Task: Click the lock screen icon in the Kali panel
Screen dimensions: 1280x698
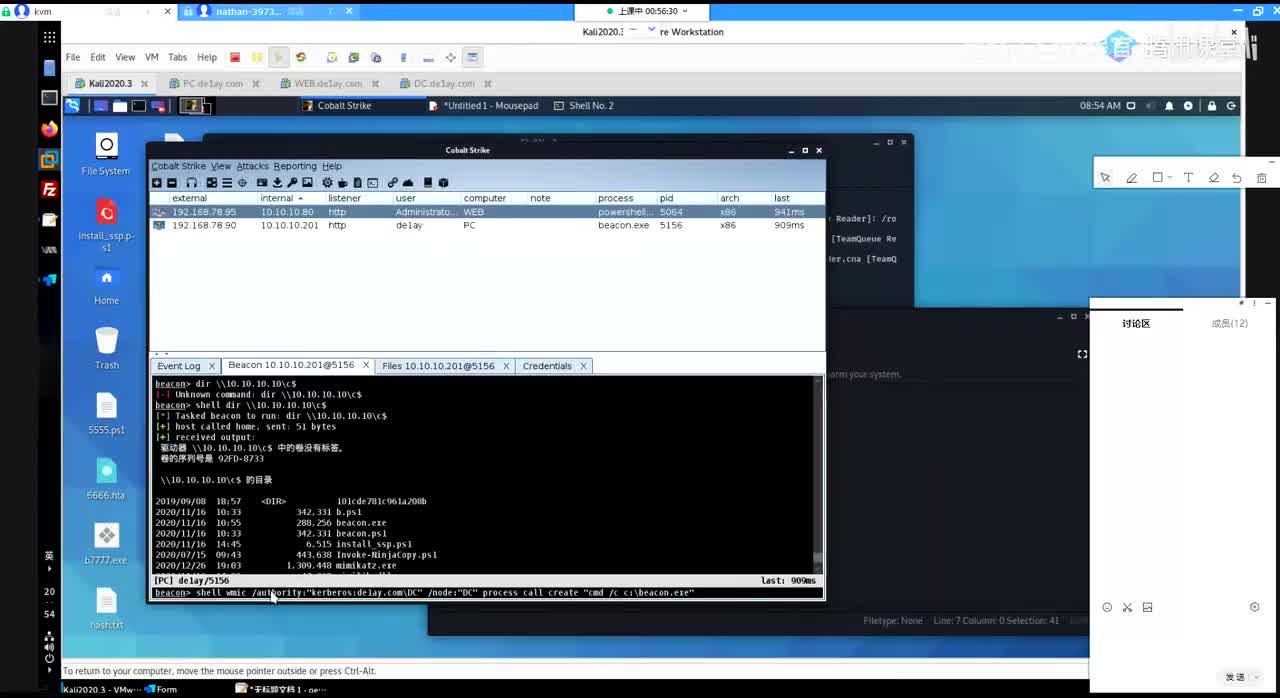Action: [1212, 106]
